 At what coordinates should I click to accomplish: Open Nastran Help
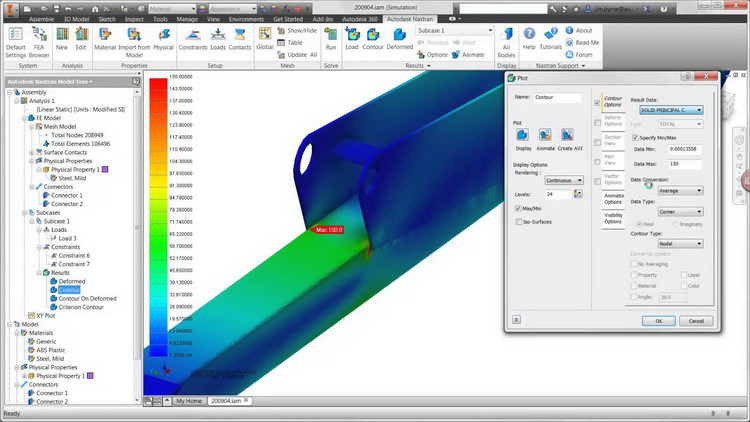coord(529,39)
